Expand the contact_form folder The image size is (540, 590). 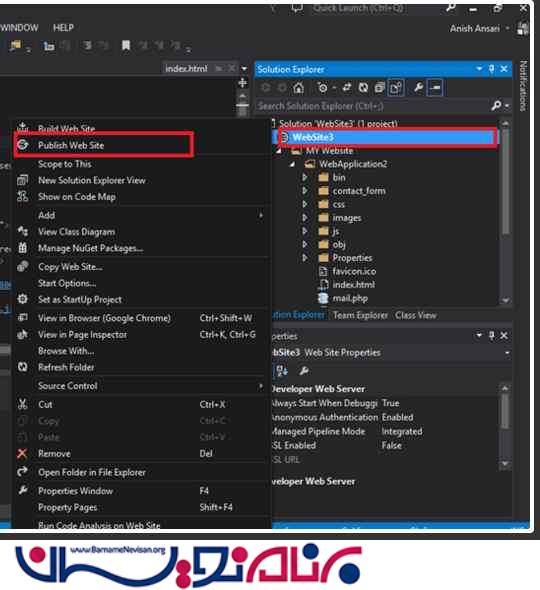pyautogui.click(x=305, y=191)
